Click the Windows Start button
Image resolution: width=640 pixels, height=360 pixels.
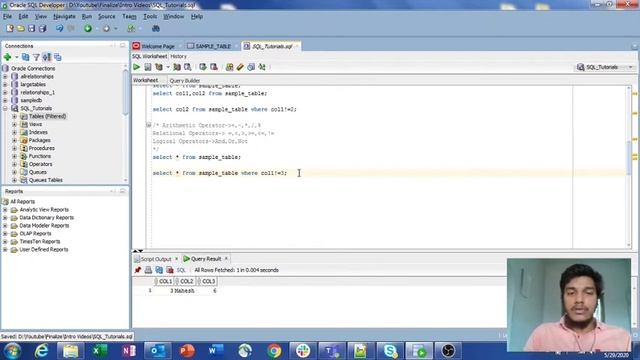[11, 351]
